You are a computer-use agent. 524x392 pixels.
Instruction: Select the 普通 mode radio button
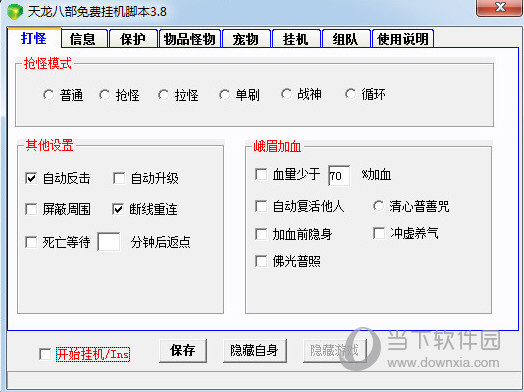pos(48,95)
